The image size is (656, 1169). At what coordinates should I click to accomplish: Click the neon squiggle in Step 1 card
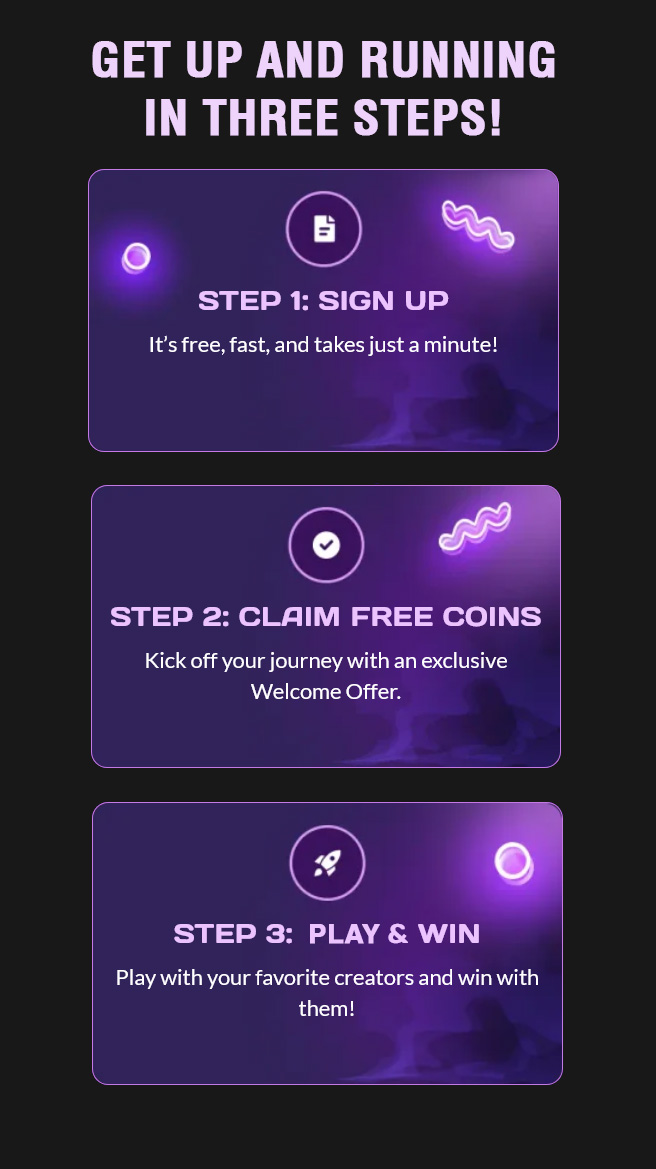[x=478, y=225]
